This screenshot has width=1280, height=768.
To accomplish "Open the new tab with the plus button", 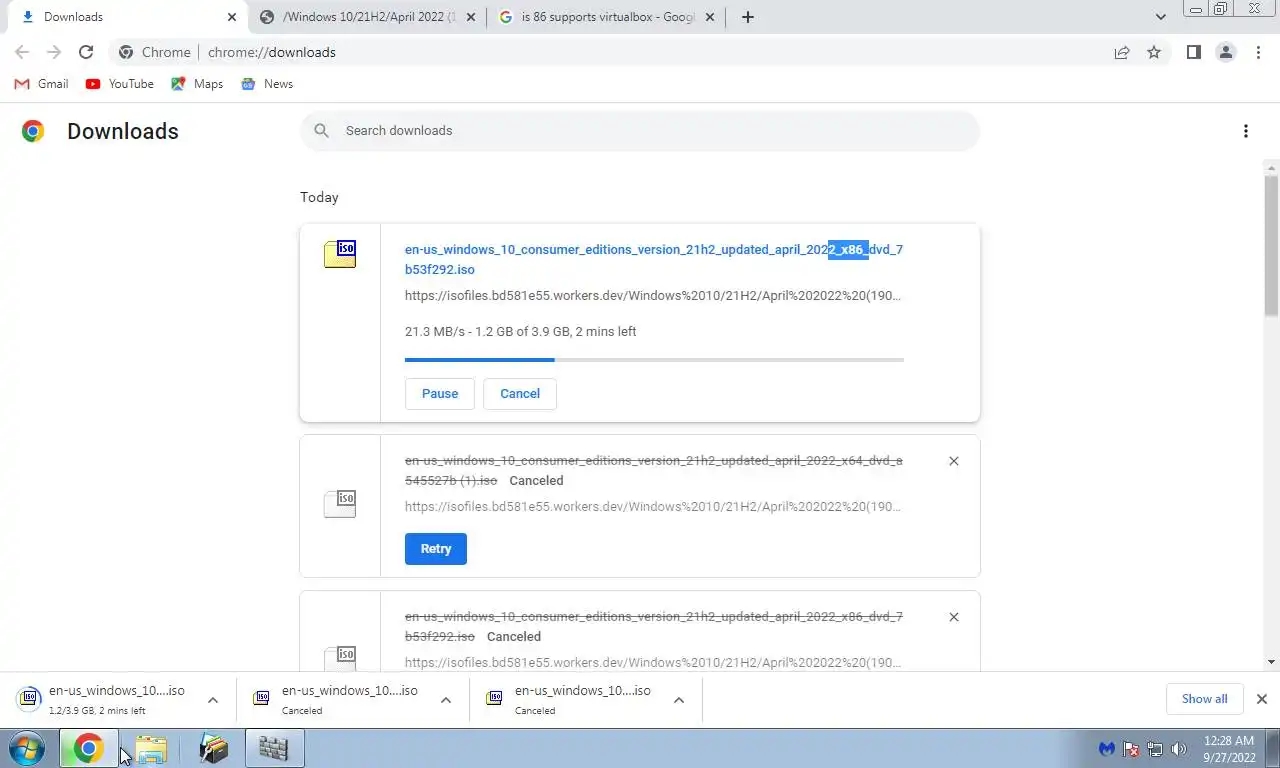I will (747, 17).
